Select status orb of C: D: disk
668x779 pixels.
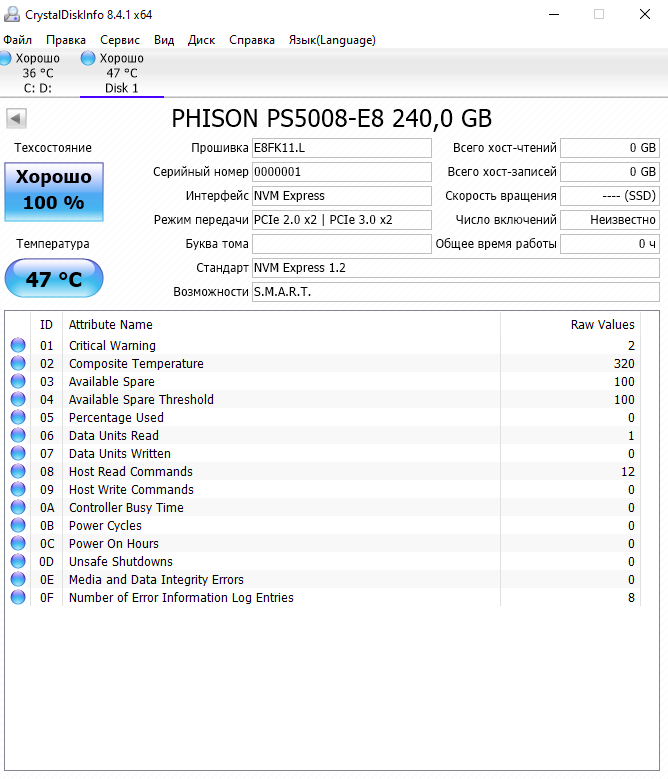(x=5, y=58)
